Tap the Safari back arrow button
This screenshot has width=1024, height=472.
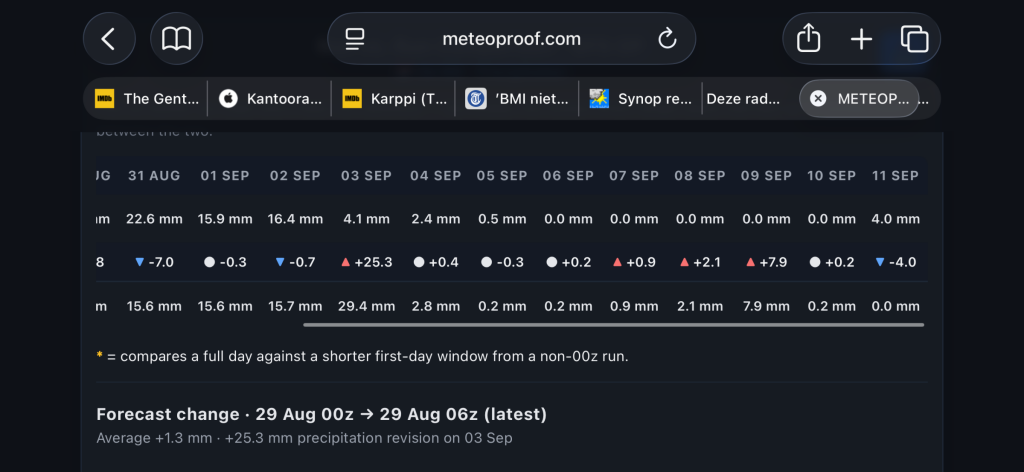pyautogui.click(x=109, y=39)
